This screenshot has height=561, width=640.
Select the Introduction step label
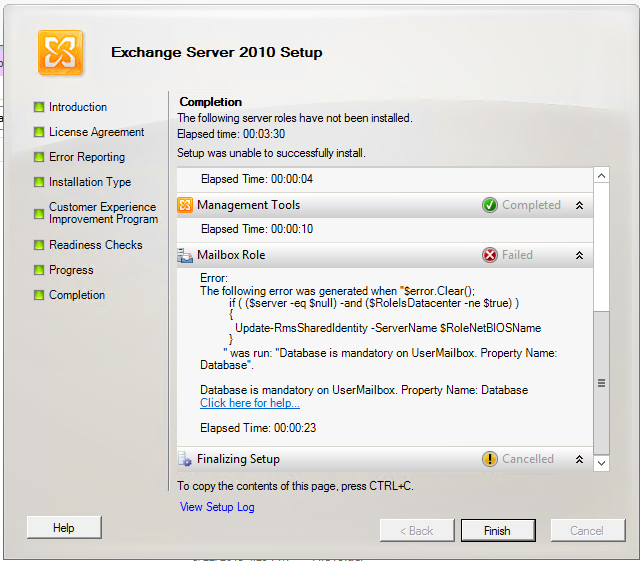tap(78, 107)
